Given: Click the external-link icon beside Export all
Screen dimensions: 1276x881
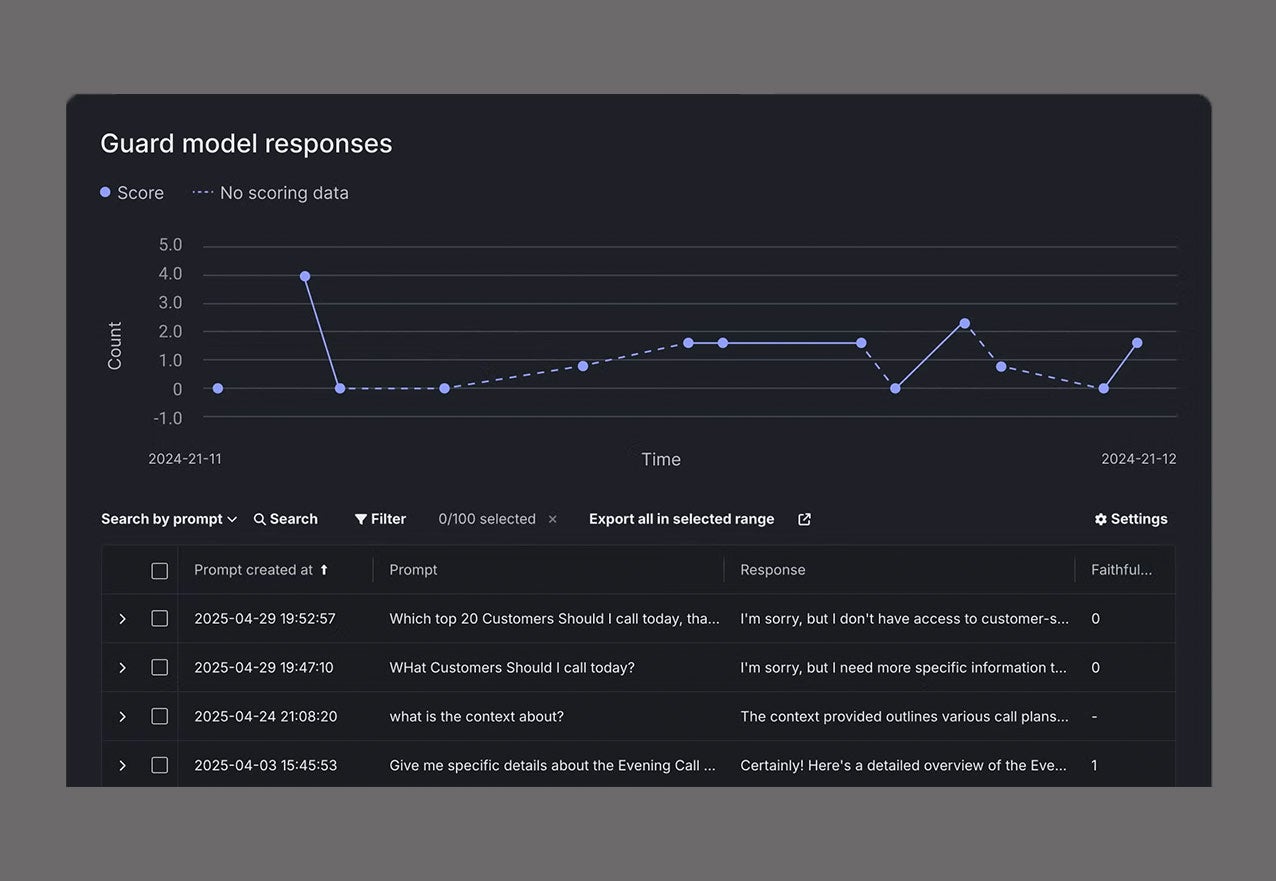Looking at the screenshot, I should (804, 518).
